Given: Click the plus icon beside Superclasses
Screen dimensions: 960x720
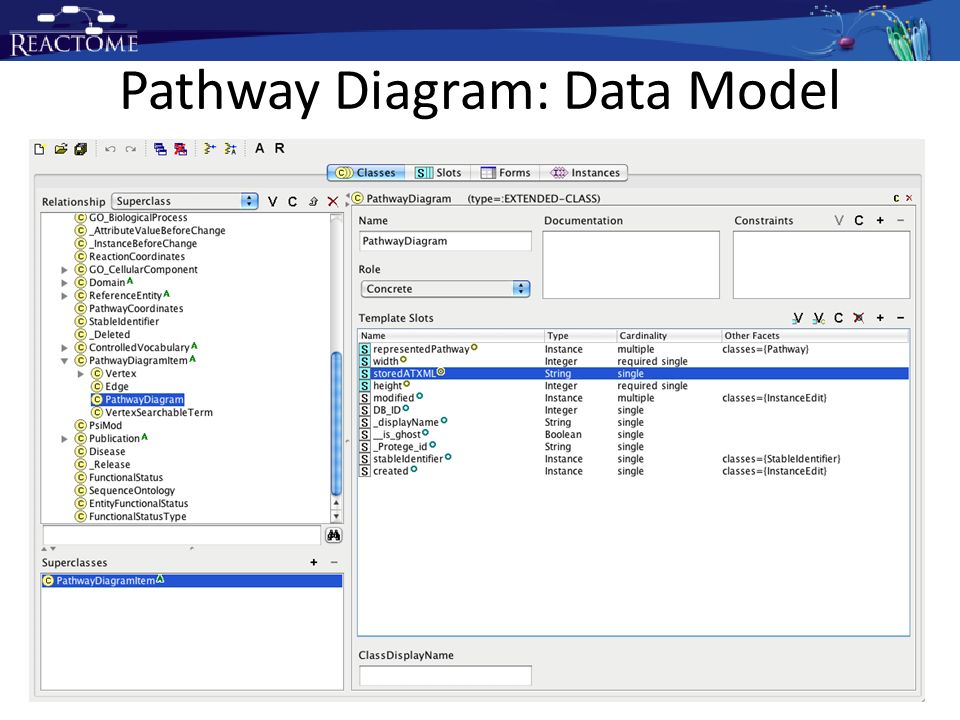Looking at the screenshot, I should [313, 562].
